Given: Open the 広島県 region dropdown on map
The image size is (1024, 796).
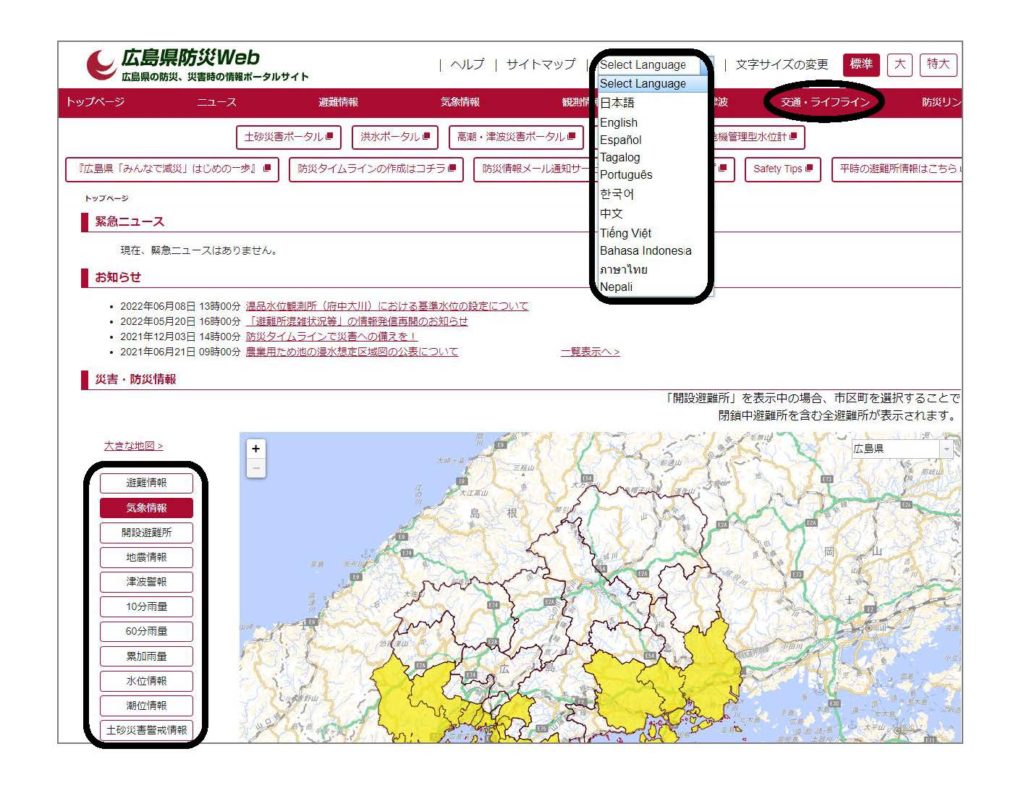Looking at the screenshot, I should (x=902, y=449).
